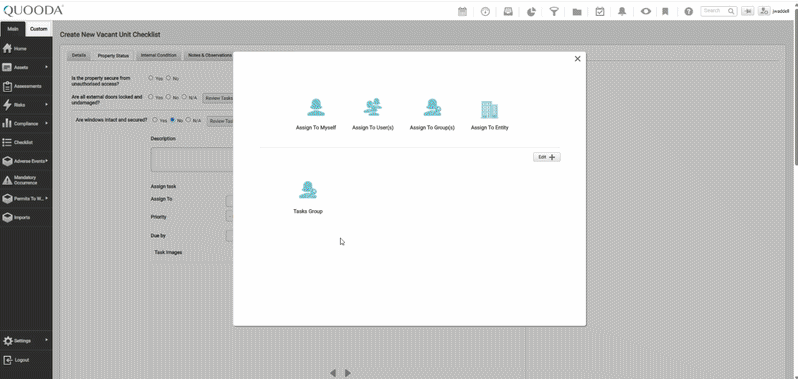This screenshot has width=798, height=379.
Task: Open the user profile icon near jwaddell
Action: pos(764,11)
